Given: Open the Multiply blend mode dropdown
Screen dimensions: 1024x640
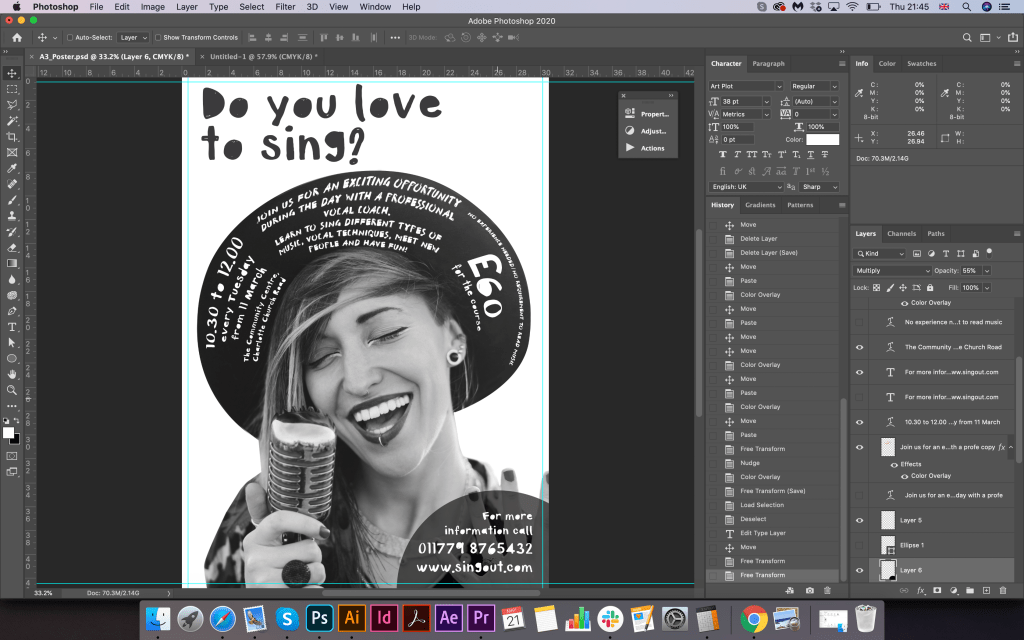Looking at the screenshot, I should pyautogui.click(x=892, y=271).
